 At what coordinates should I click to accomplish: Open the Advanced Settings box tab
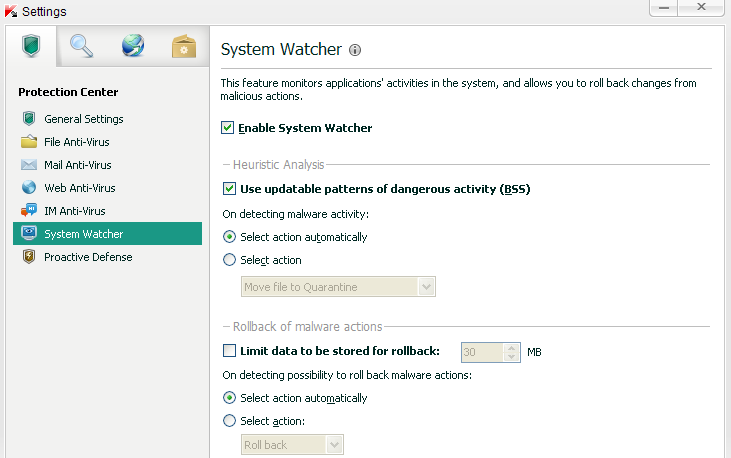click(184, 46)
